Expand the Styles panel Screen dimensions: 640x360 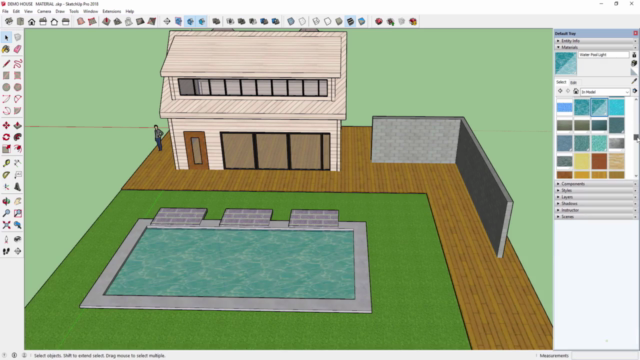596,190
